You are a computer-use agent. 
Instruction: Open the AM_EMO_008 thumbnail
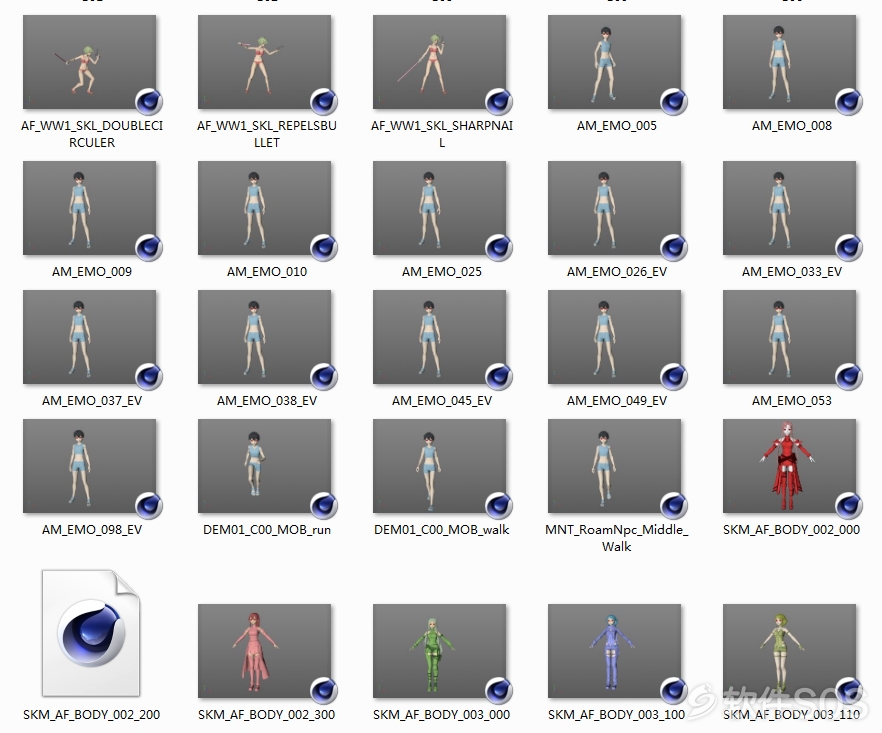[789, 62]
